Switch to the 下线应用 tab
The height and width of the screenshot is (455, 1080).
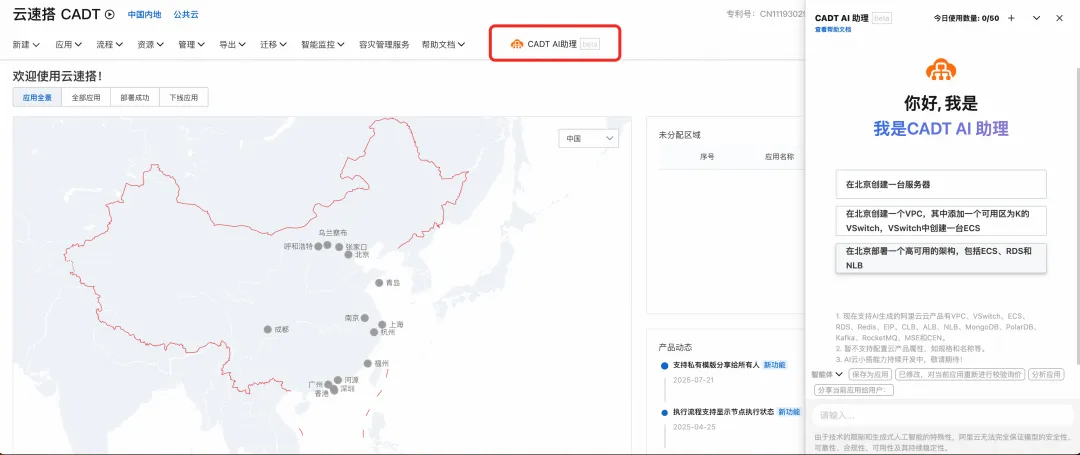tap(184, 97)
